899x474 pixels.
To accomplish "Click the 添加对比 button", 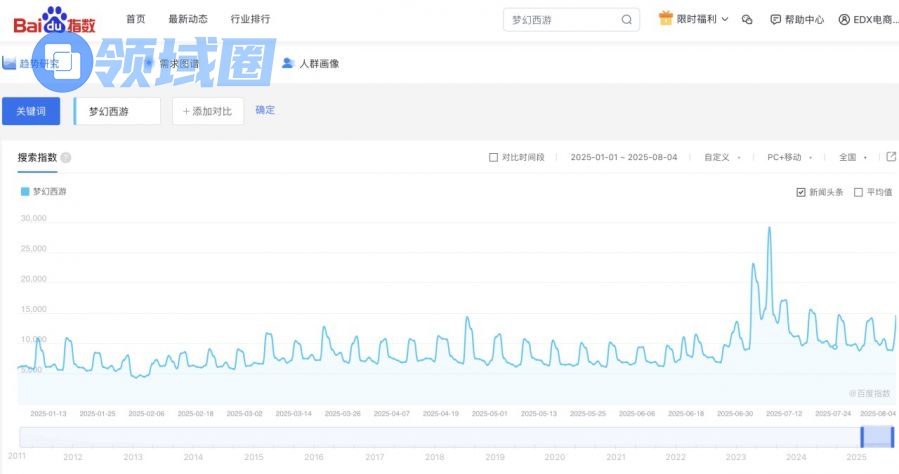I will [x=208, y=111].
